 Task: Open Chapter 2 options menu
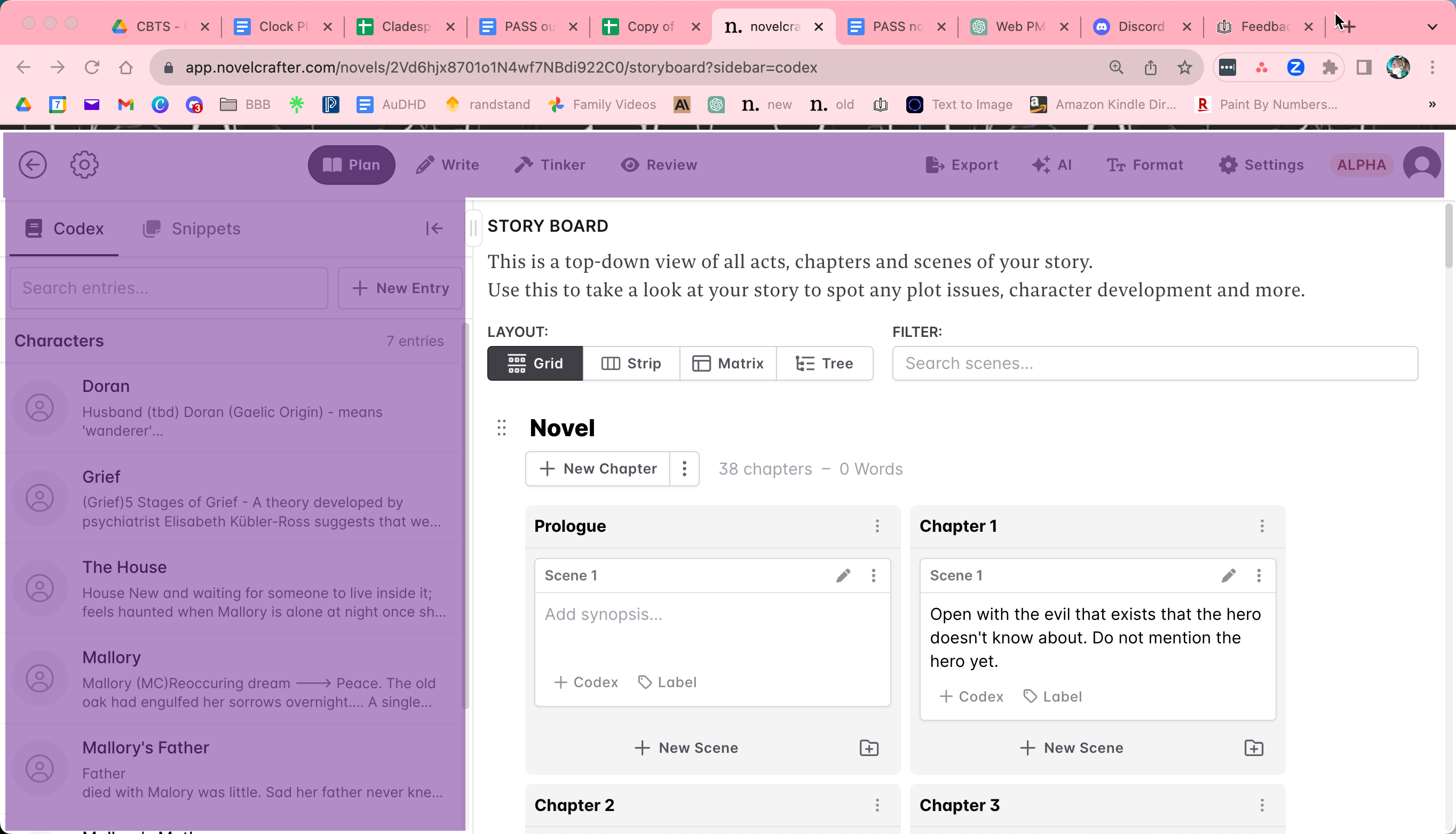point(877,805)
